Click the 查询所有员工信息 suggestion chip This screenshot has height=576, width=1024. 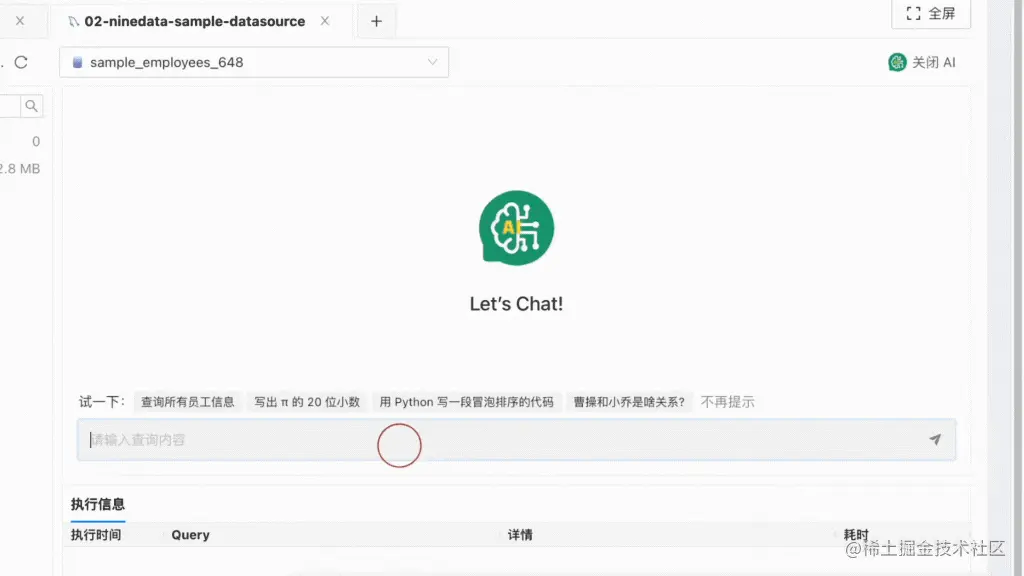point(186,402)
